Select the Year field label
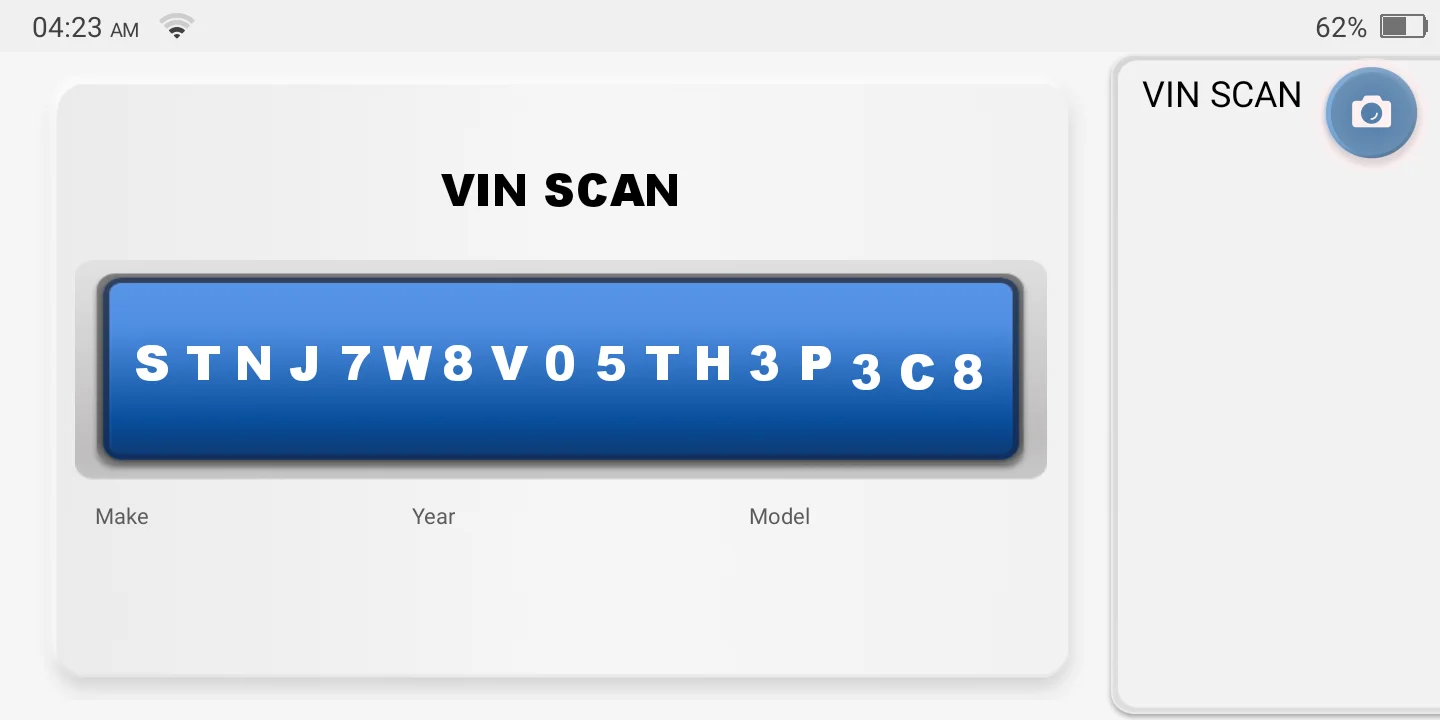The width and height of the screenshot is (1440, 720). 433,517
